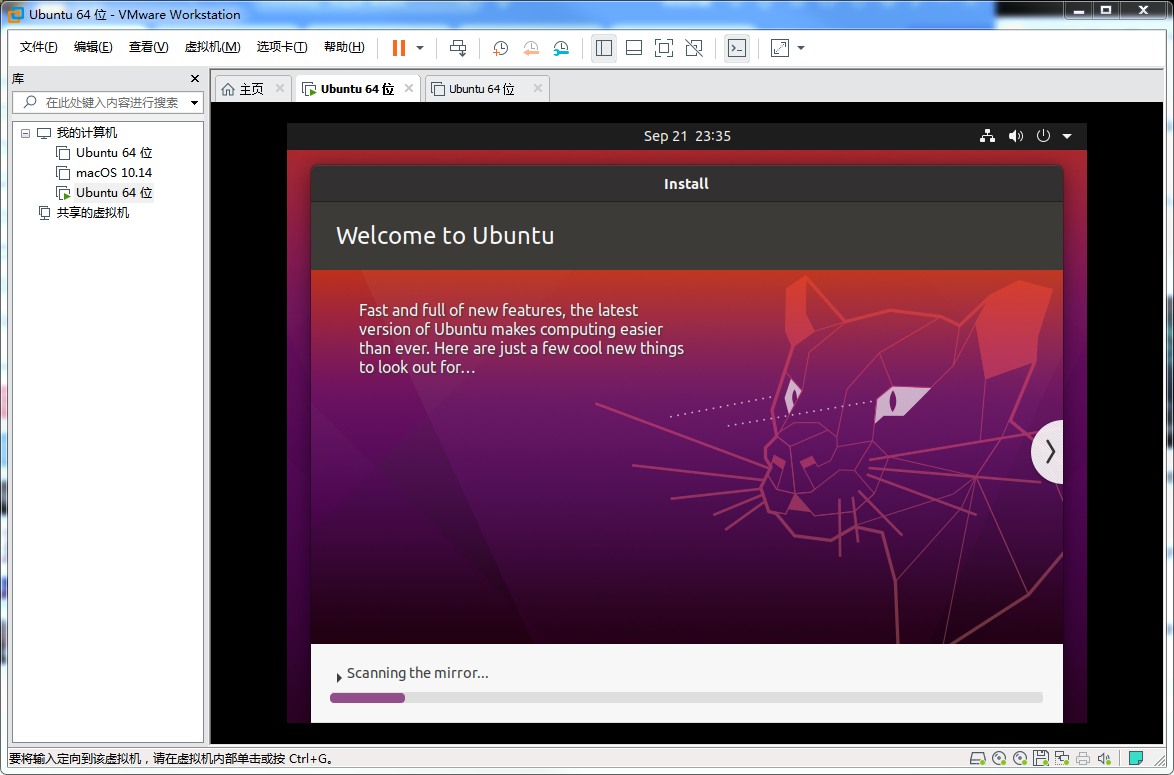The image size is (1174, 775).
Task: Take a snapshot of this virtual machine
Action: coord(500,48)
